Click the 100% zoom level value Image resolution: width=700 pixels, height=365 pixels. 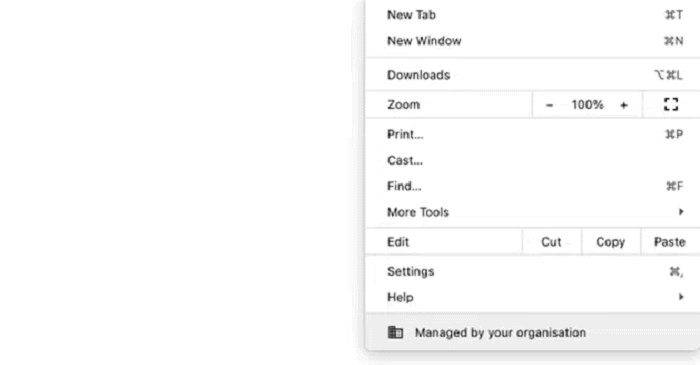[587, 105]
